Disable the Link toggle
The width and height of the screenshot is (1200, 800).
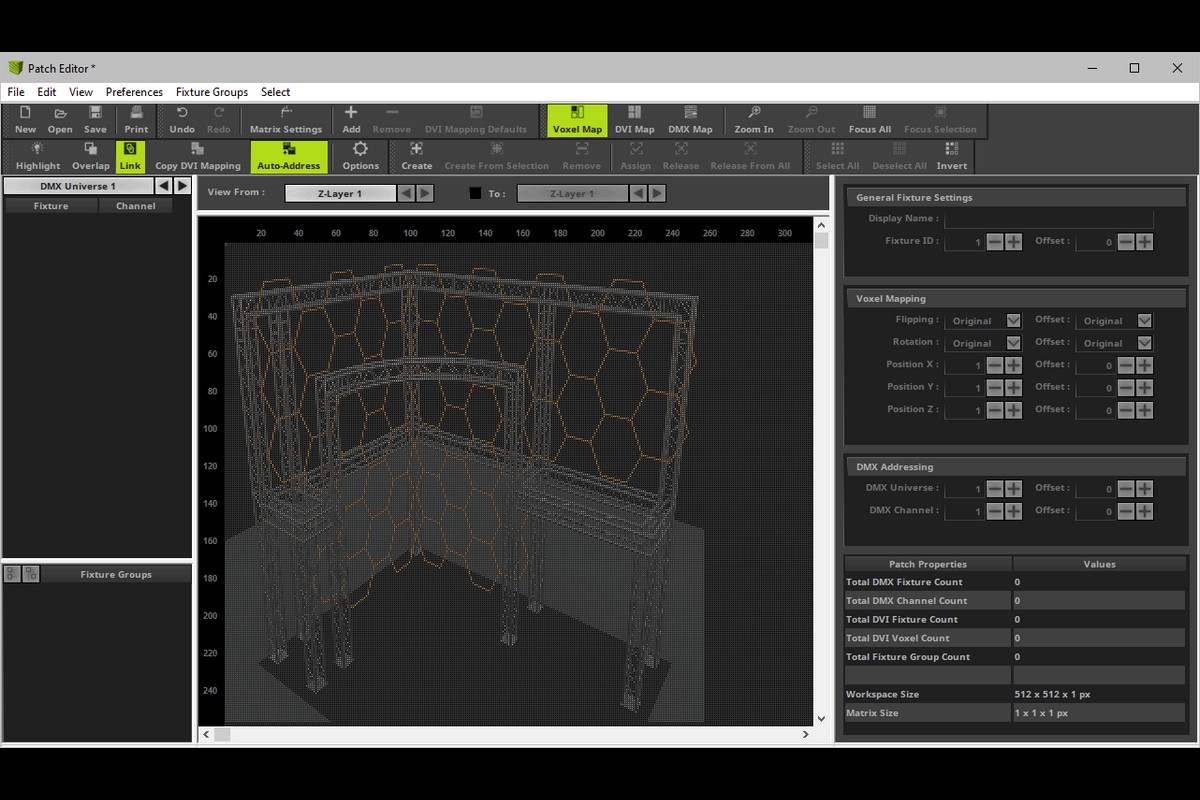pos(130,157)
